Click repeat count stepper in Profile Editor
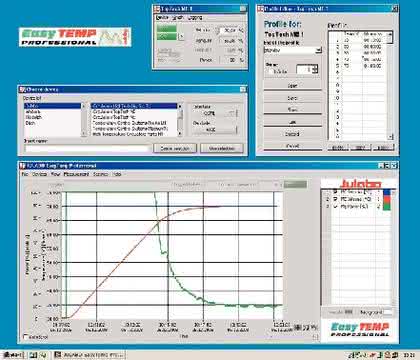420x360 pixels. click(315, 69)
